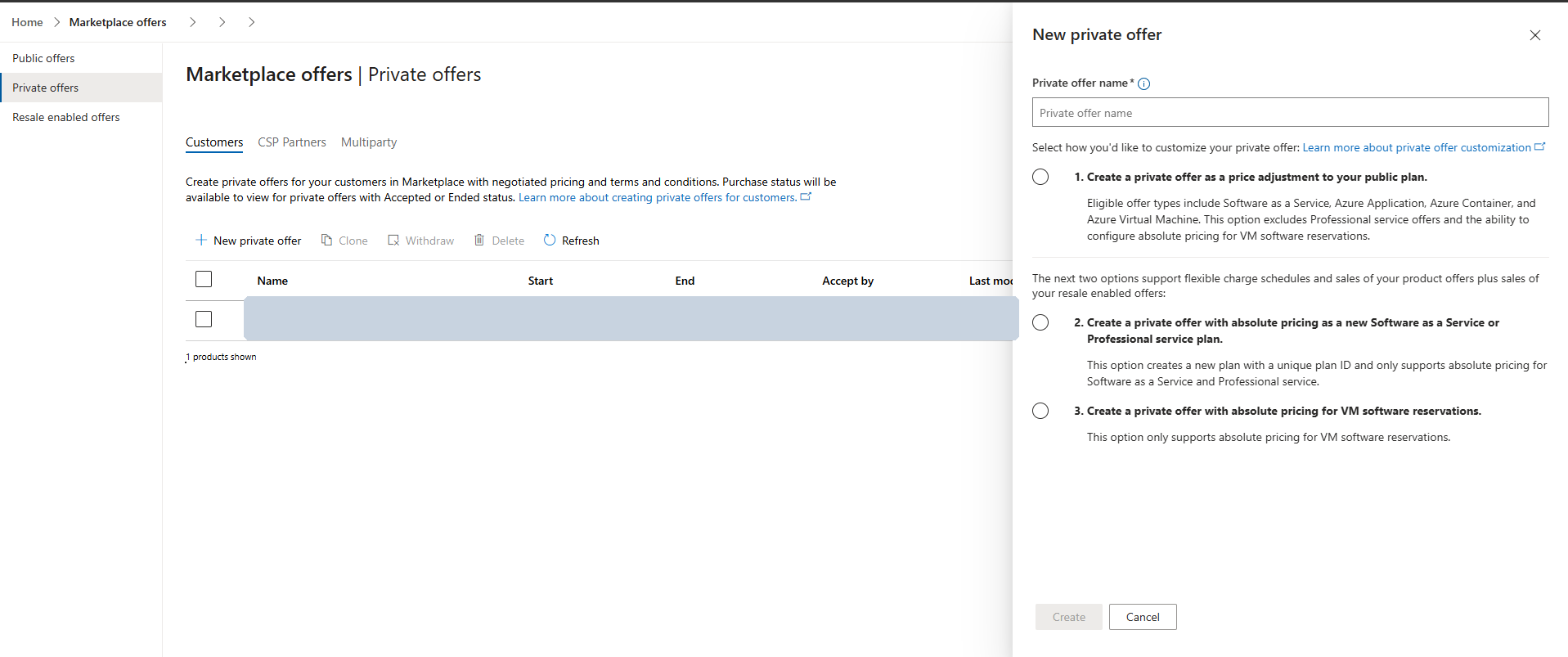Click info icon next to Private offer name
1568x657 pixels.
coord(1144,83)
